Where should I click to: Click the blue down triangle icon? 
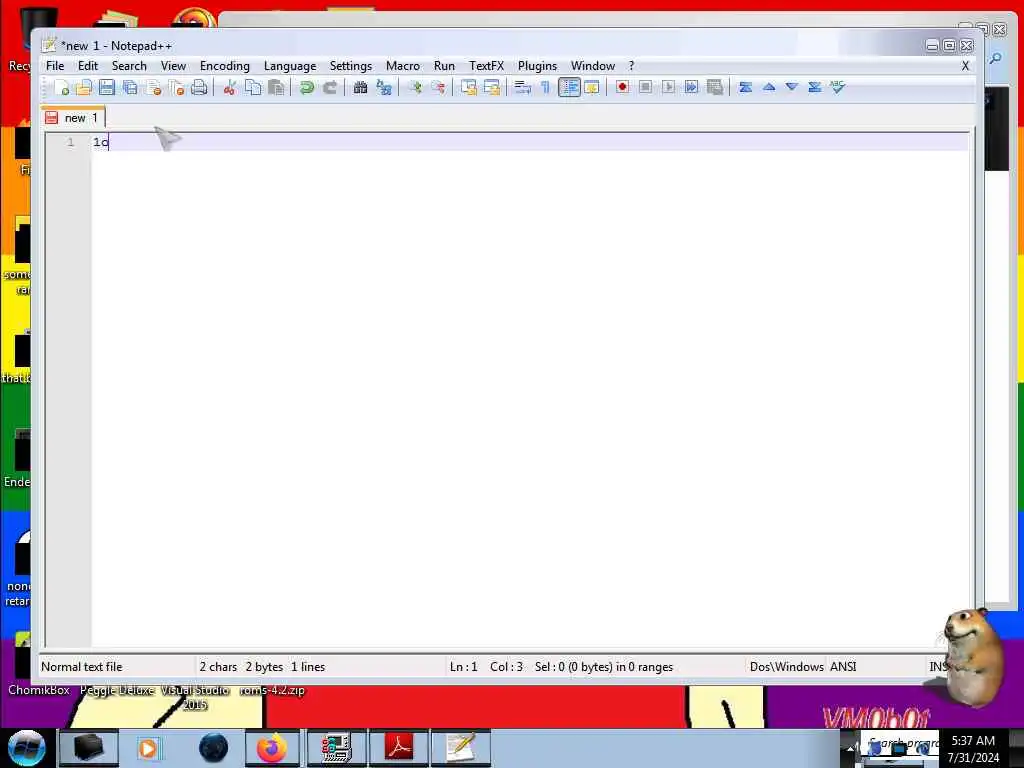[792, 87]
